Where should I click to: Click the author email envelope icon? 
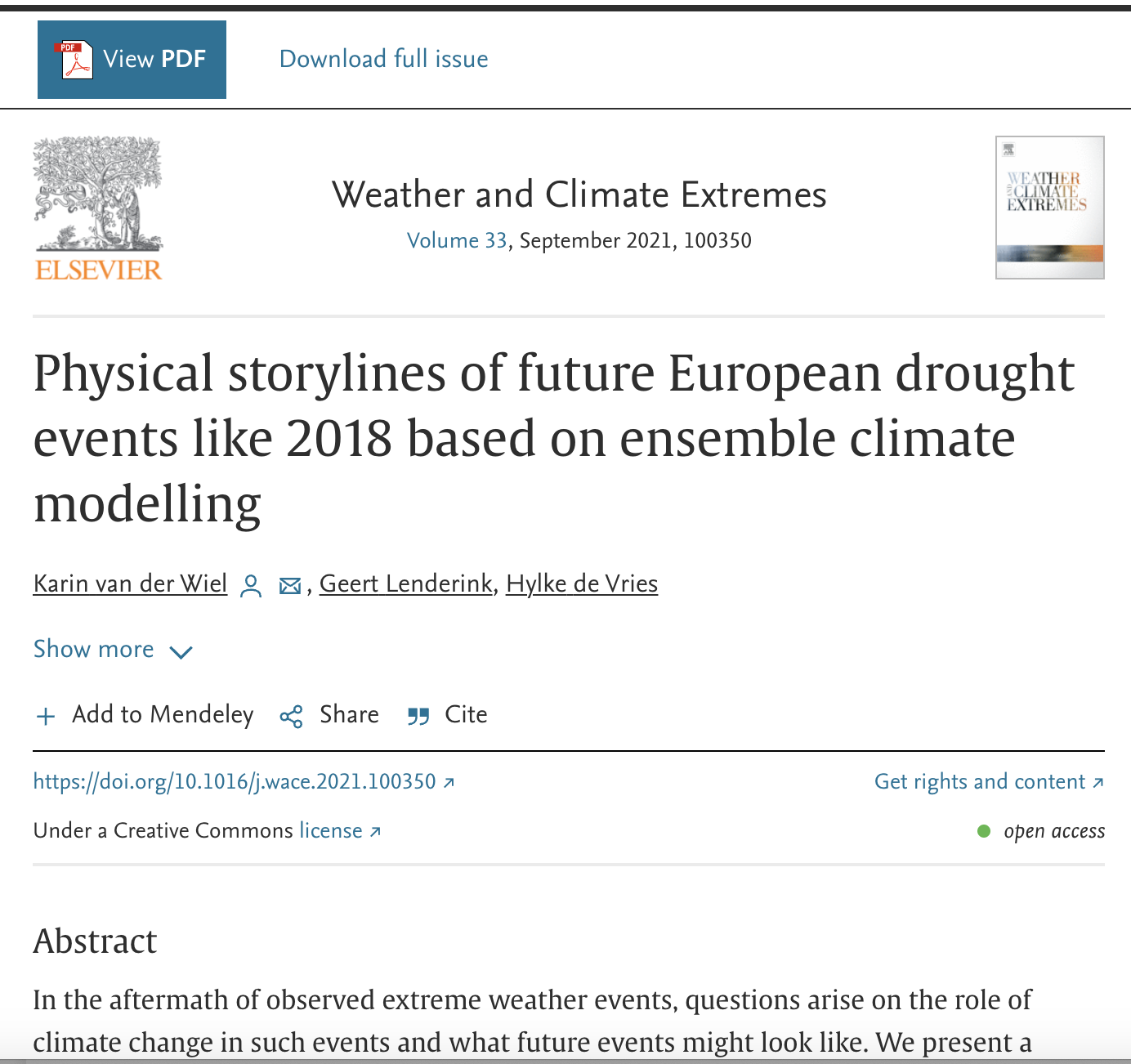click(290, 586)
